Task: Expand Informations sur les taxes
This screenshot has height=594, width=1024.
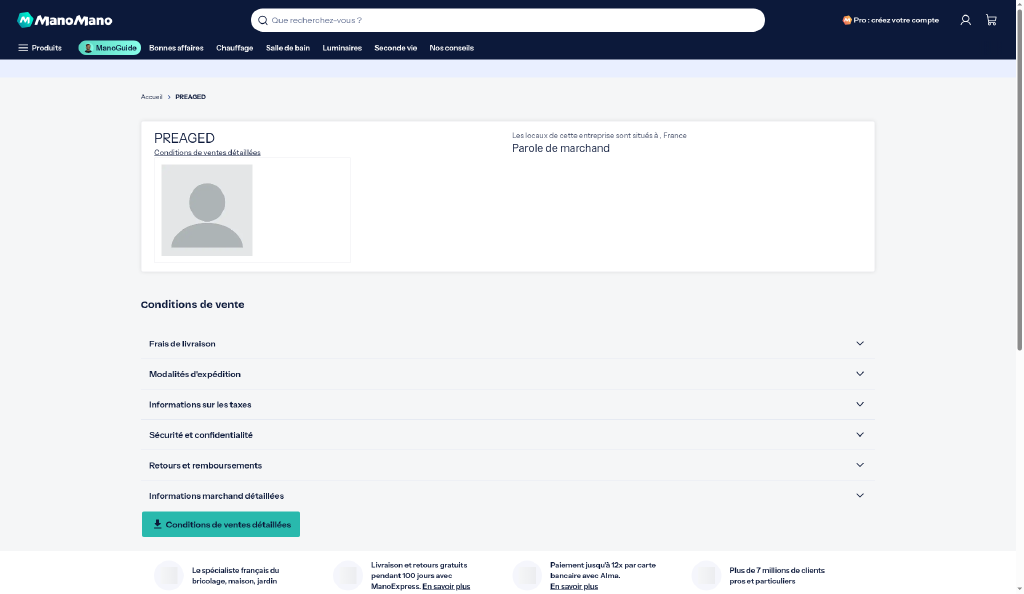Action: [x=507, y=405]
